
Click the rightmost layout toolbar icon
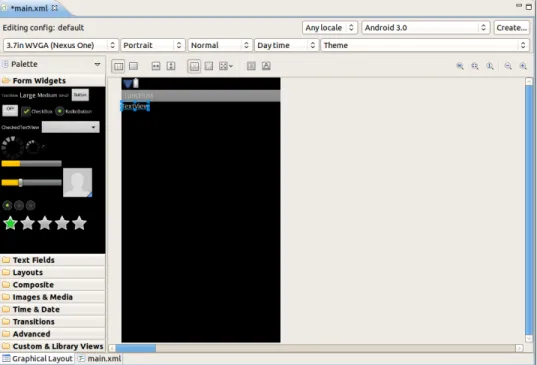click(266, 66)
